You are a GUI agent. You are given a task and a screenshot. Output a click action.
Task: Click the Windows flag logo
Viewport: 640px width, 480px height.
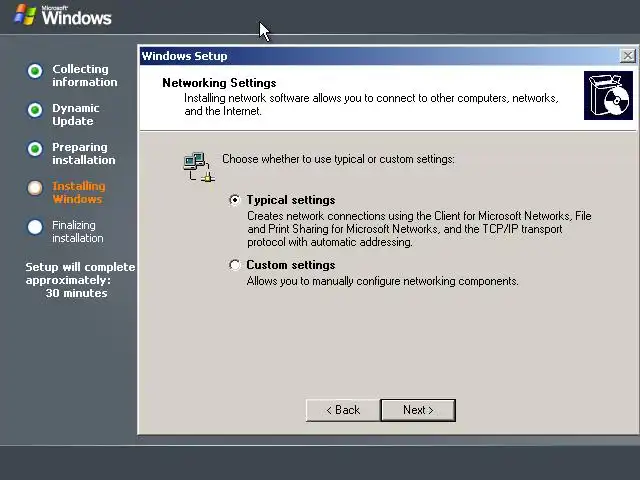click(x=25, y=15)
